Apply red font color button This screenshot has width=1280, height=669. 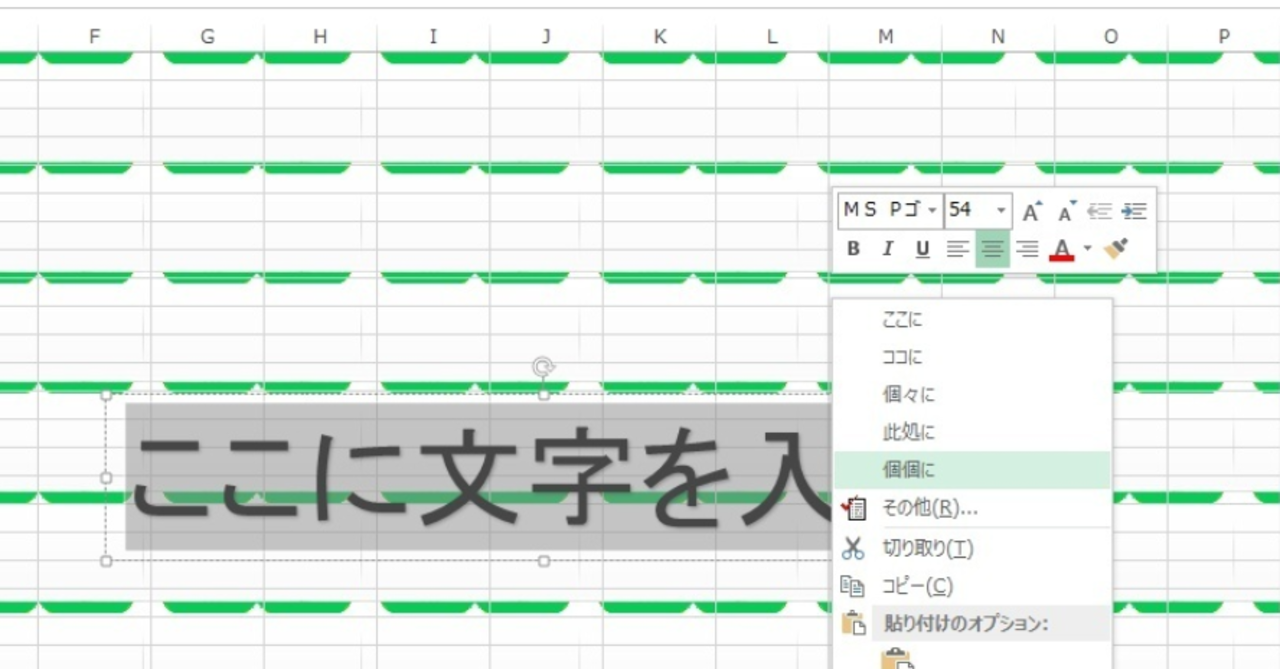pyautogui.click(x=1062, y=249)
